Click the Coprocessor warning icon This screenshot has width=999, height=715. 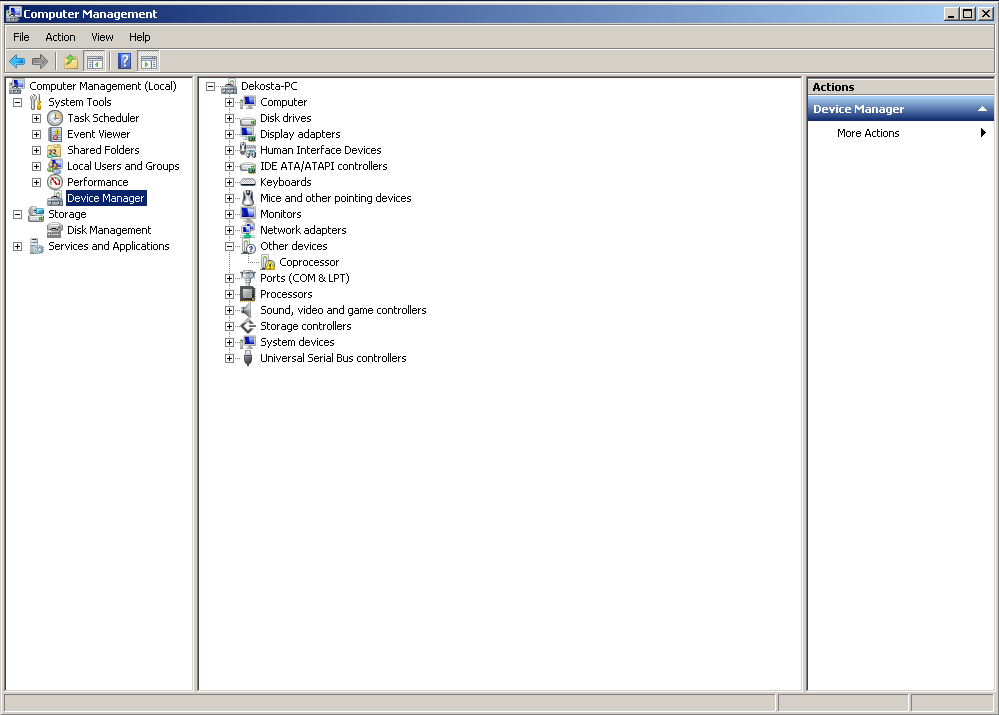click(x=268, y=262)
